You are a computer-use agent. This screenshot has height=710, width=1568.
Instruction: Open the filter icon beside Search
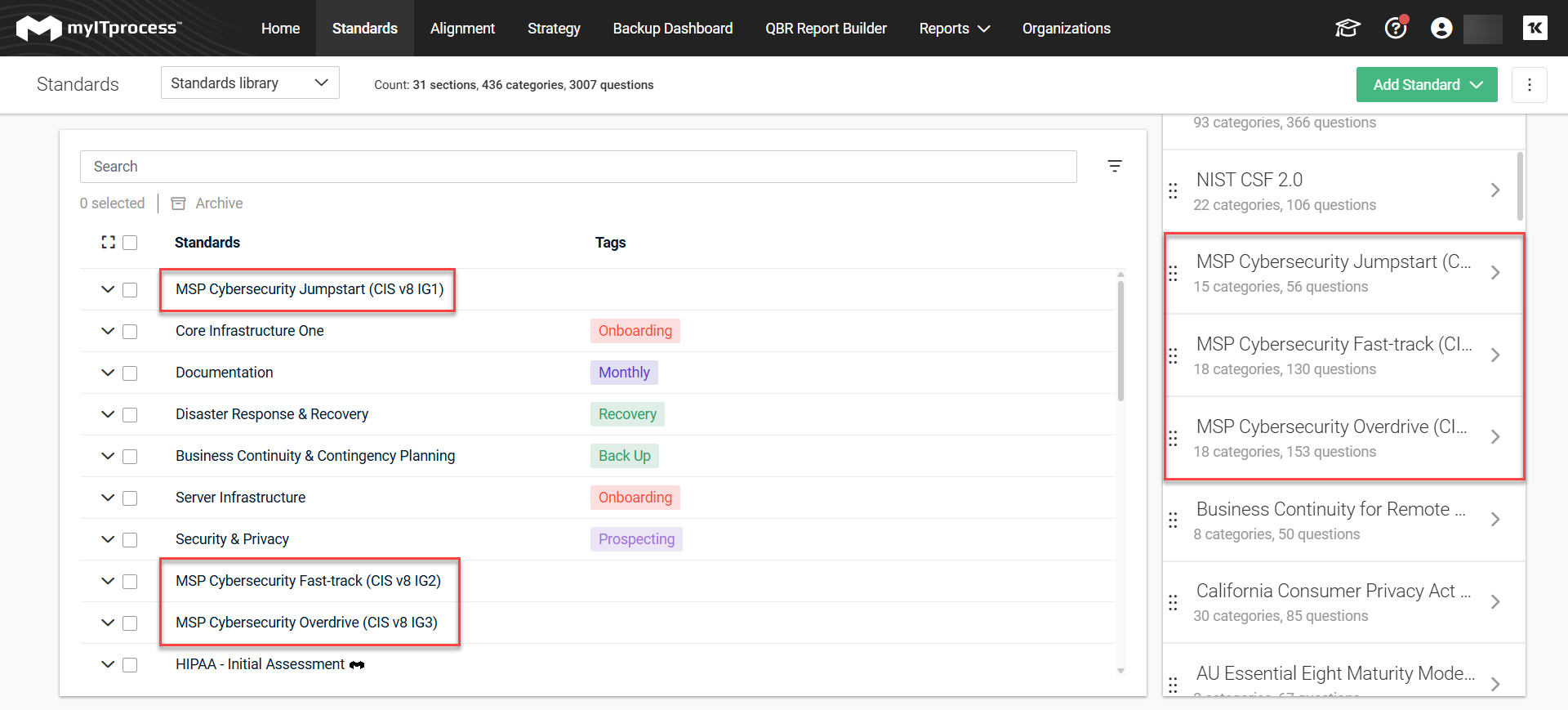[1115, 167]
